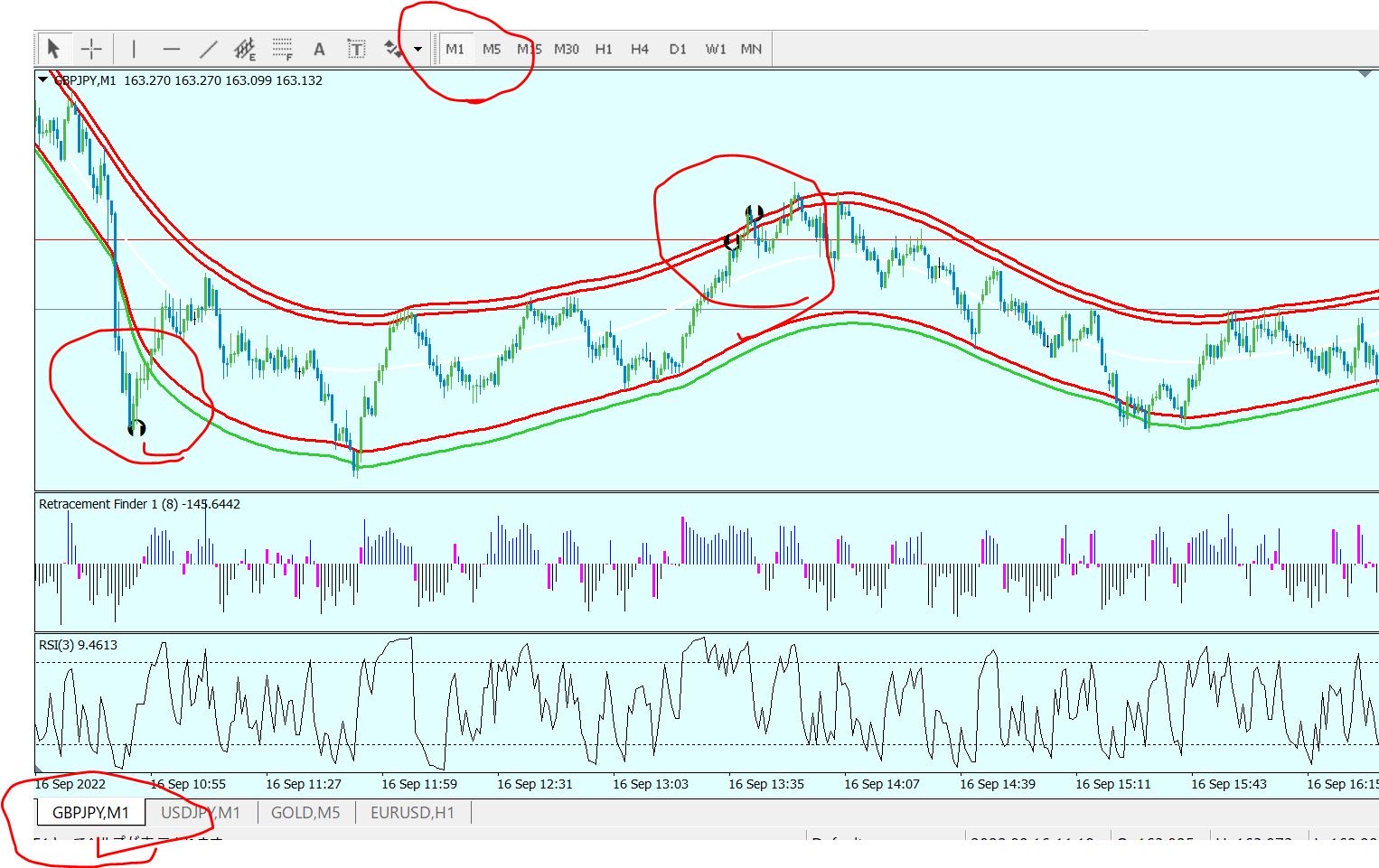The height and width of the screenshot is (868, 1379).
Task: Switch chart to H1 timeframe
Action: click(604, 49)
